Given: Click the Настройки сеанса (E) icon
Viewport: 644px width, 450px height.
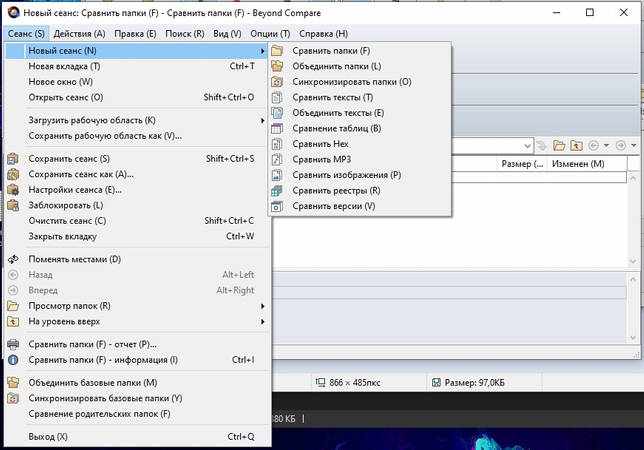Looking at the screenshot, I should pos(13,190).
